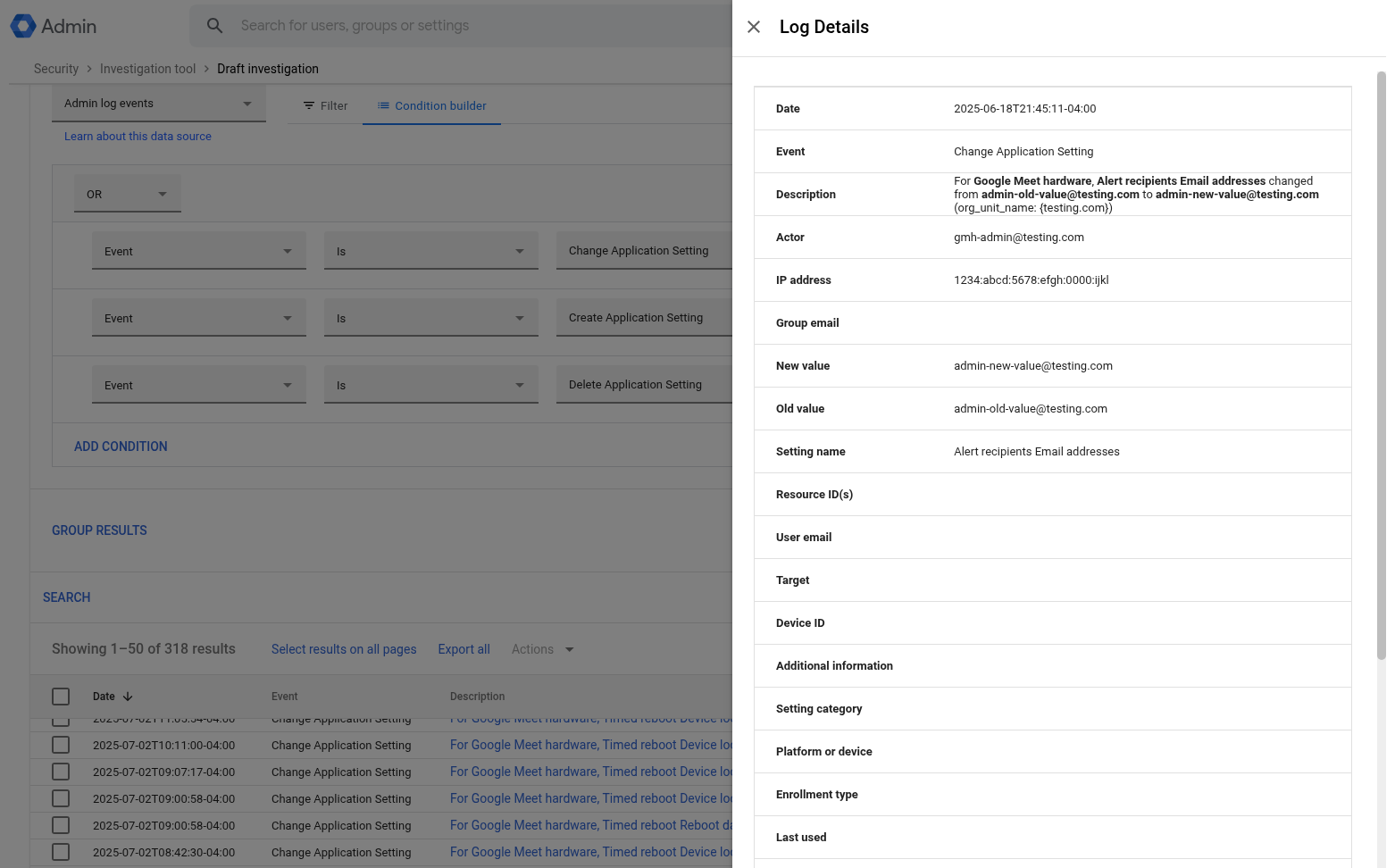Click the Log Details vertical scrollbar
This screenshot has height=868, width=1395.
(x=1381, y=366)
